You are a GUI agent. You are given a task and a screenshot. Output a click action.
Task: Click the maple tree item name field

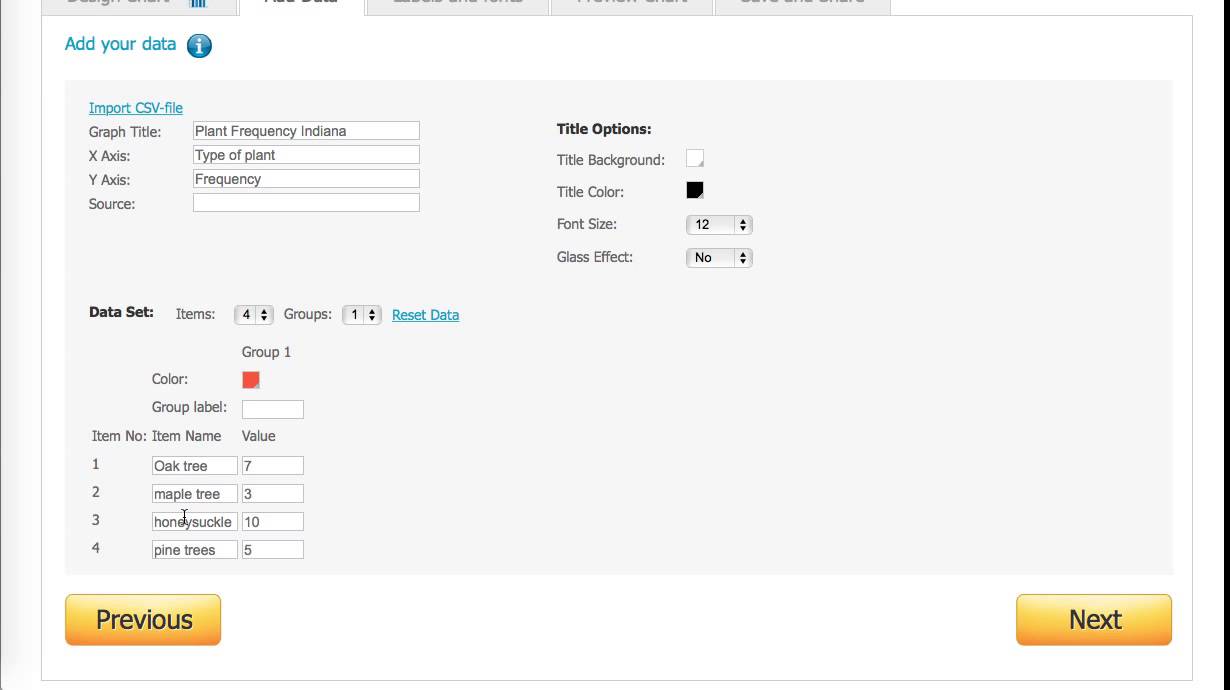[x=195, y=494]
